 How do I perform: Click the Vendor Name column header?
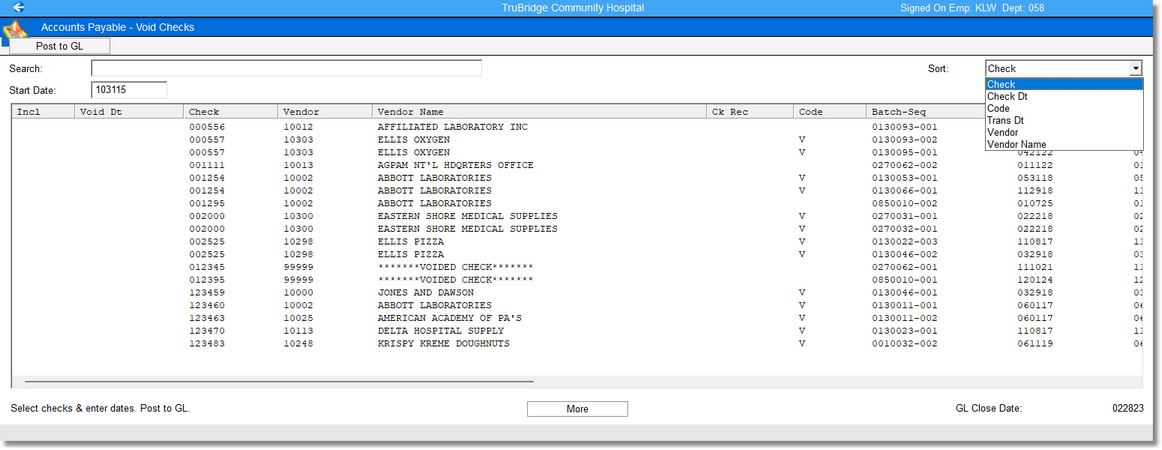[x=540, y=112]
